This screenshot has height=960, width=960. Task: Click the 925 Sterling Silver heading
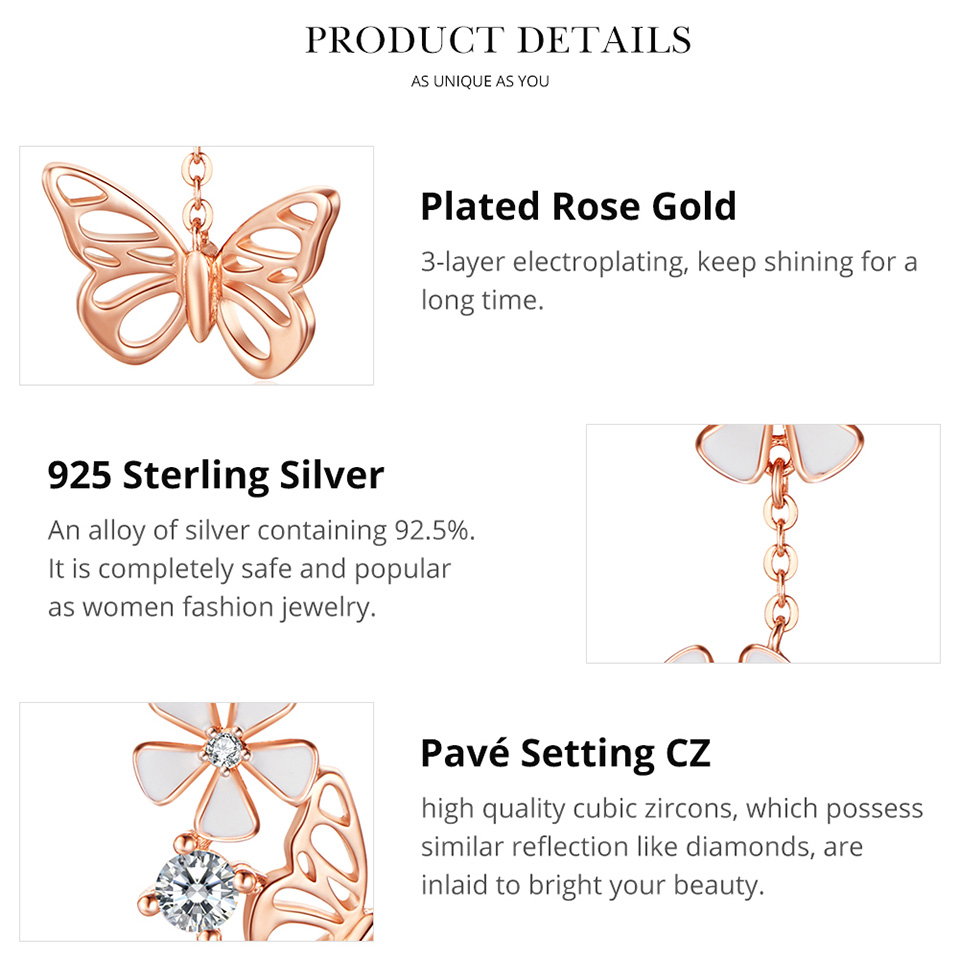coord(216,474)
